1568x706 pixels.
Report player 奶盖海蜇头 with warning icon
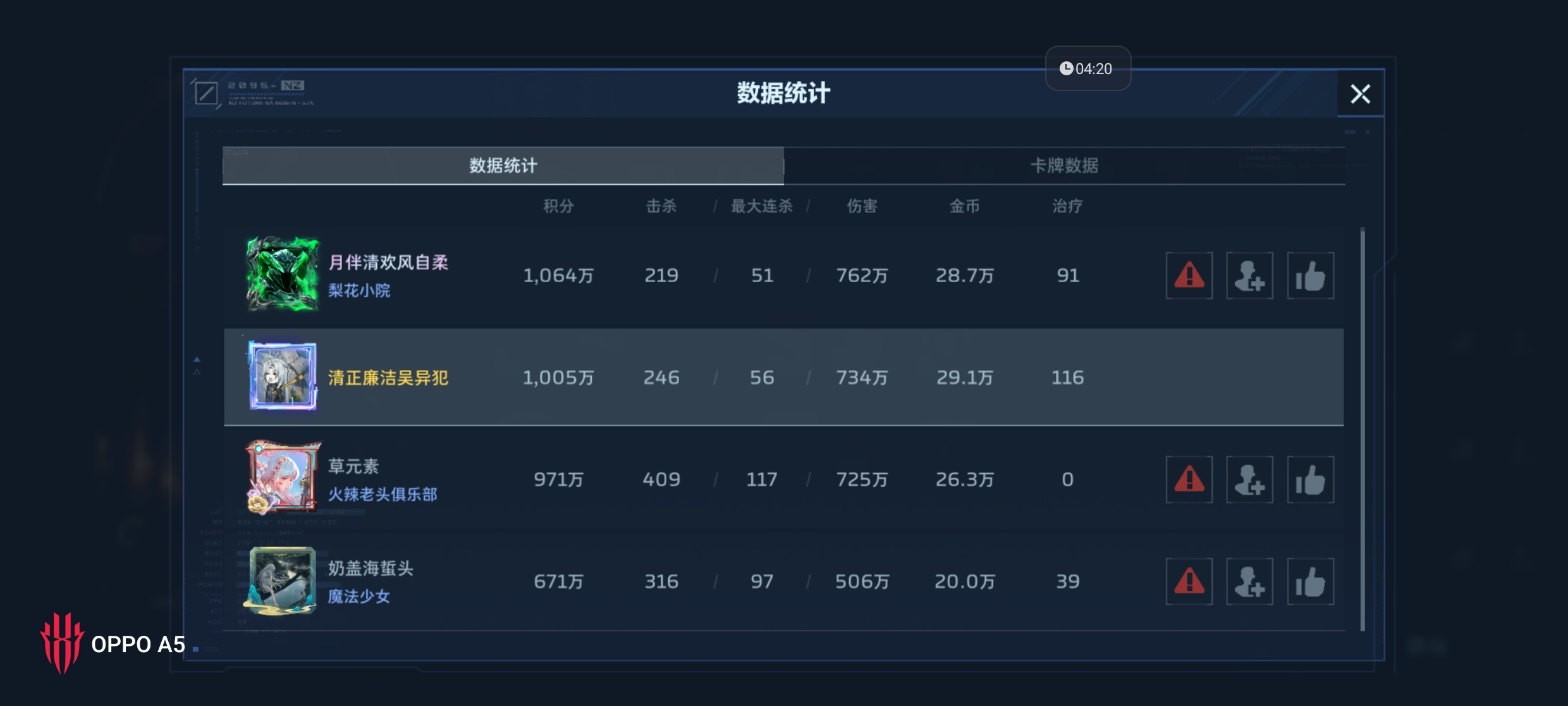point(1189,581)
